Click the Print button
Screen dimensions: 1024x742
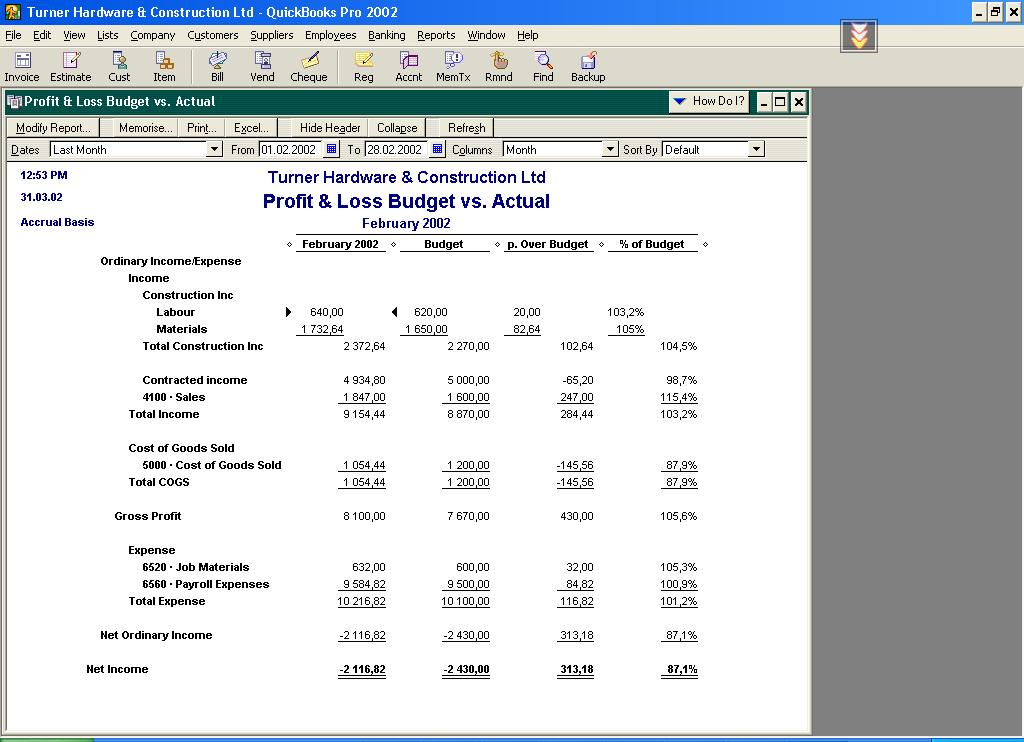(201, 128)
